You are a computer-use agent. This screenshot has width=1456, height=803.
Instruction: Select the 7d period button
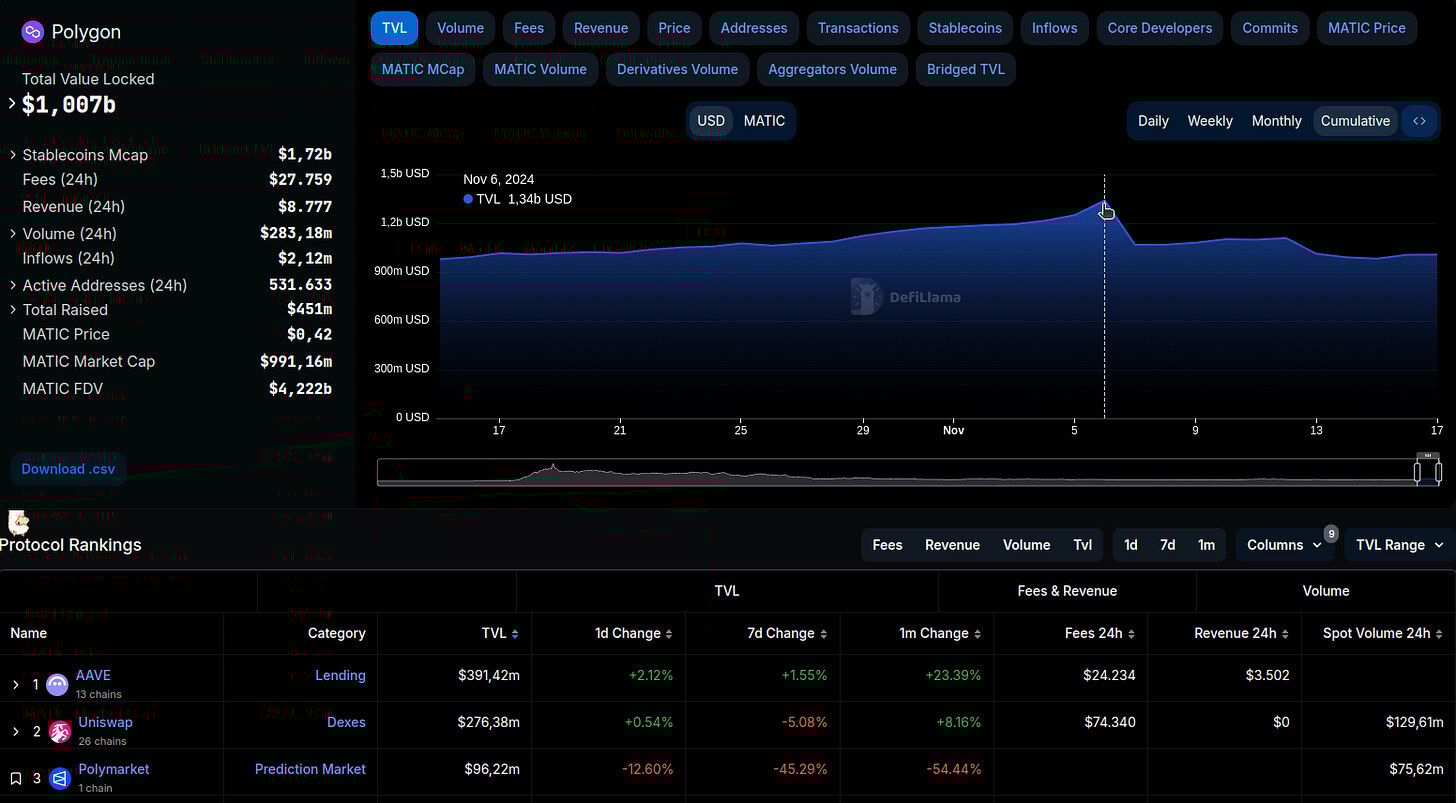tap(1167, 545)
